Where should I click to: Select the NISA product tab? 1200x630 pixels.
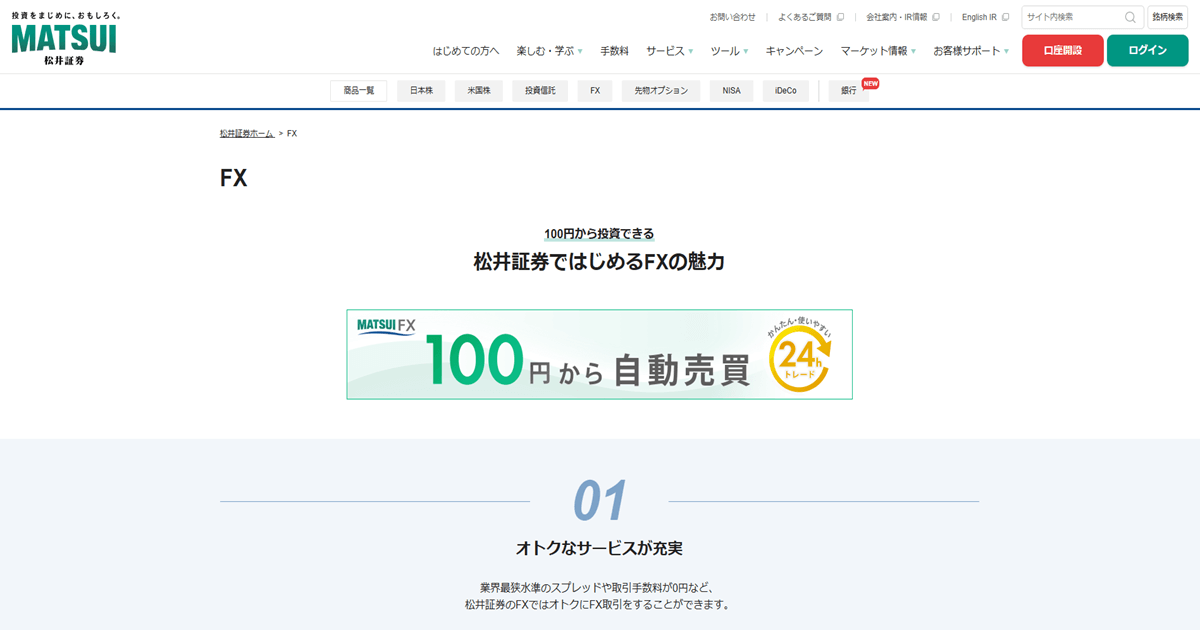(x=731, y=91)
